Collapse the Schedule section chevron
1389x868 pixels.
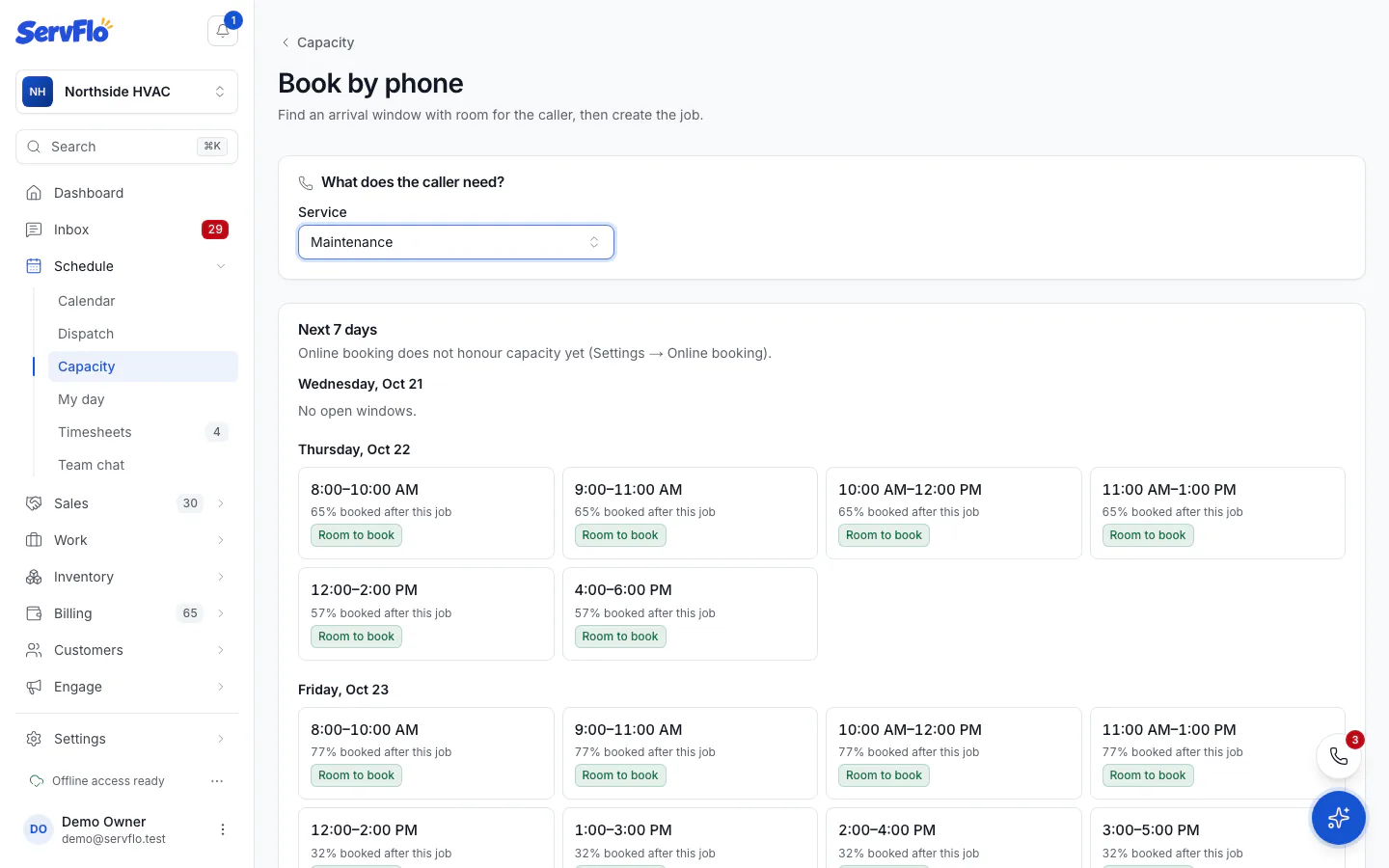tap(221, 266)
